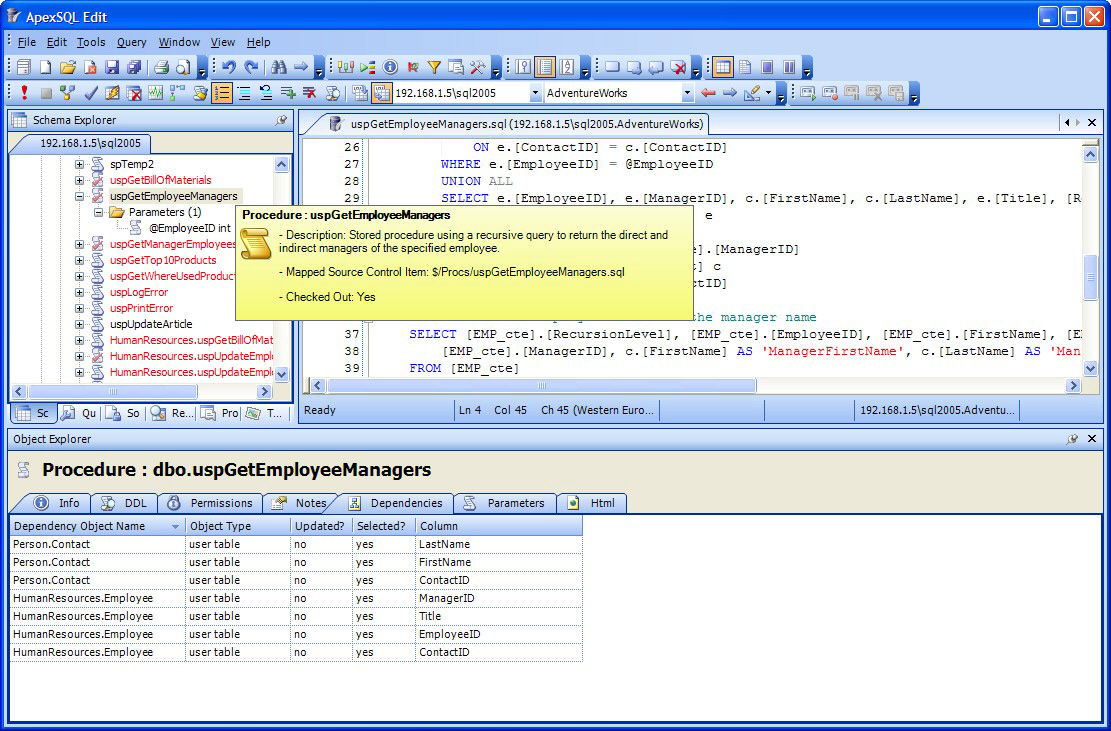Open the server 192.168.1.5\sql2005 dropdown

click(536, 93)
